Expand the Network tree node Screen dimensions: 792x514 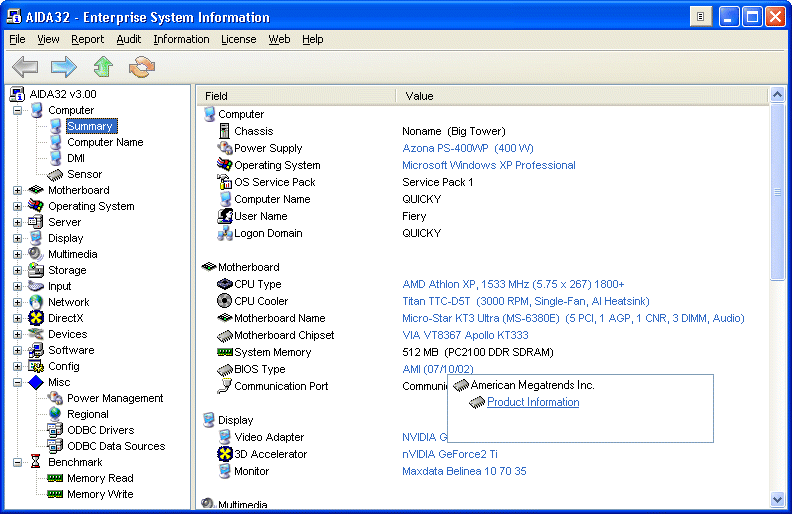click(17, 302)
